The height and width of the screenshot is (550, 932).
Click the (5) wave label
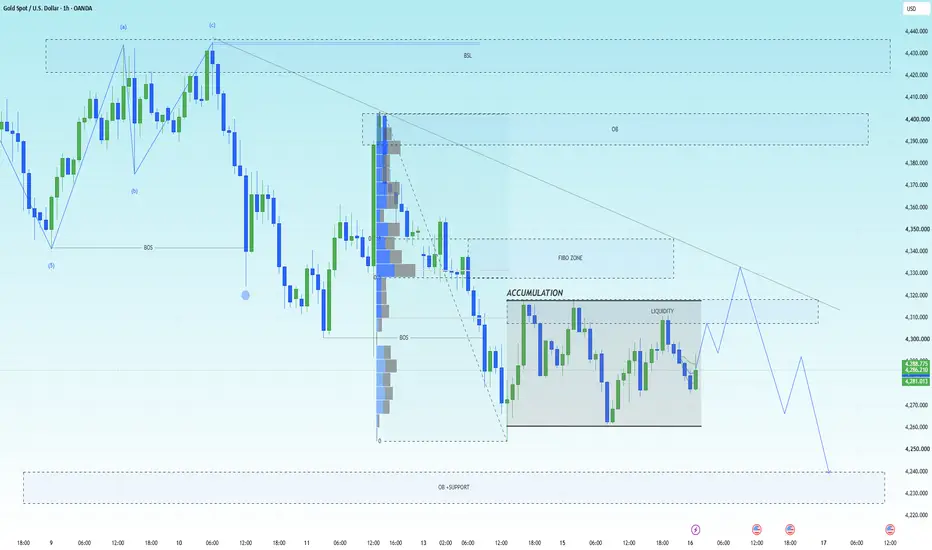click(x=51, y=266)
